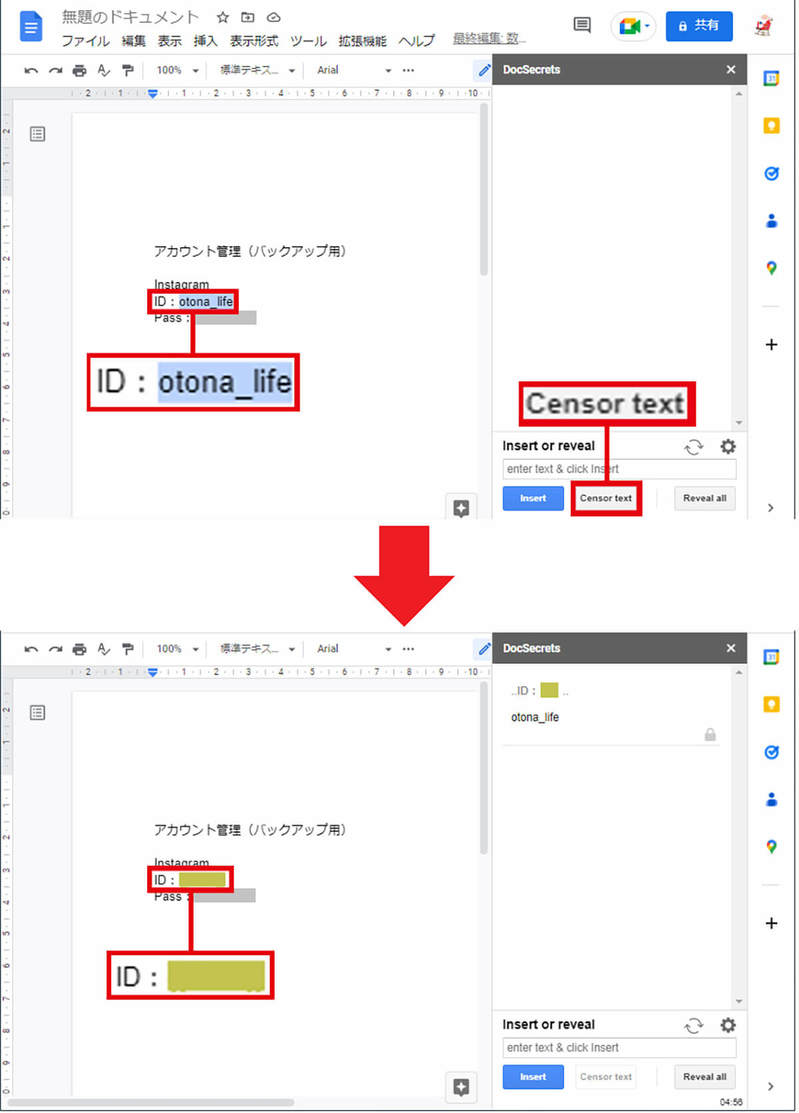Open the settings gear in upper DocSecrets panel
This screenshot has width=799, height=1113.
pos(728,446)
